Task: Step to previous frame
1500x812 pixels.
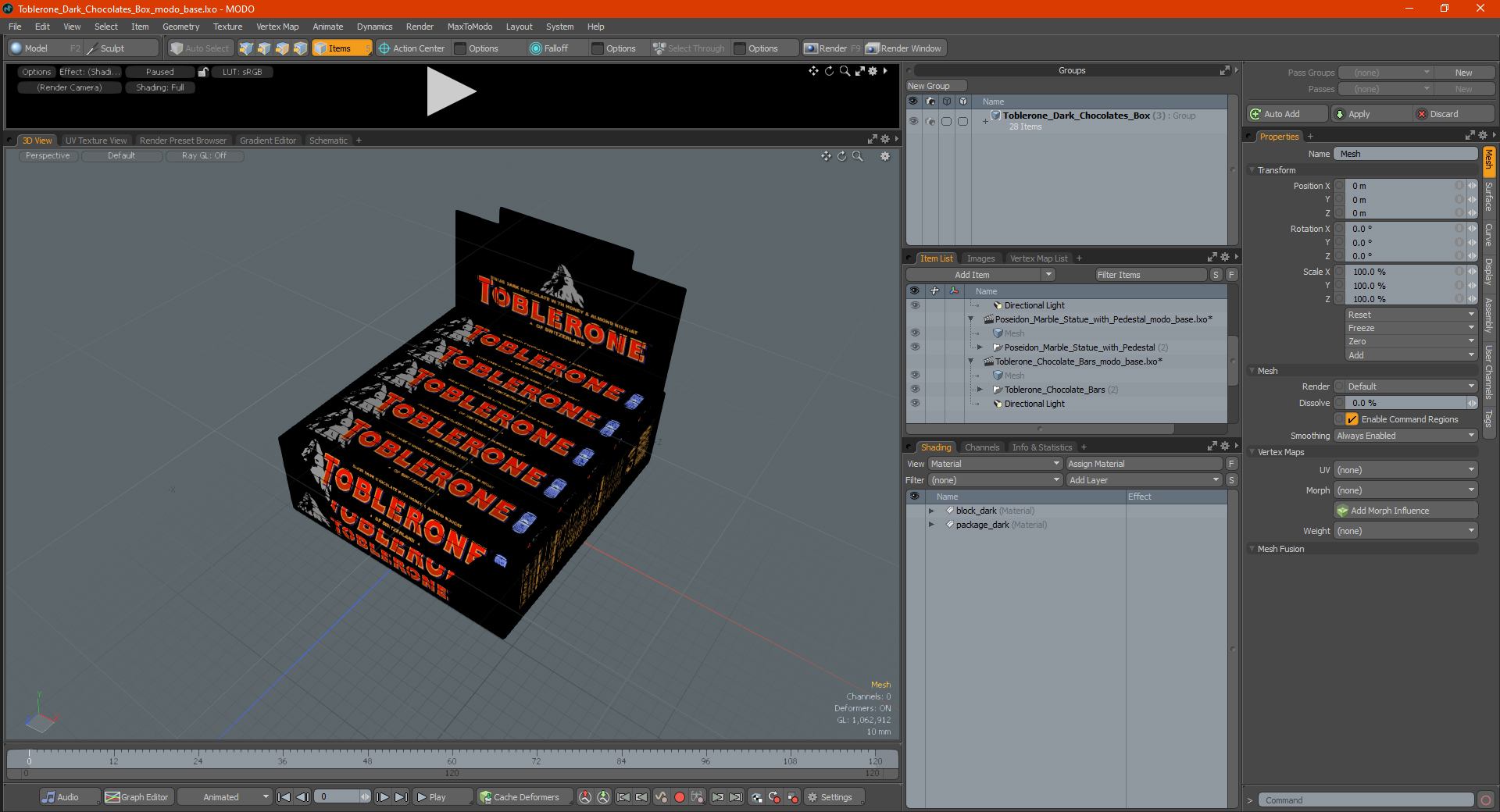Action: click(303, 797)
